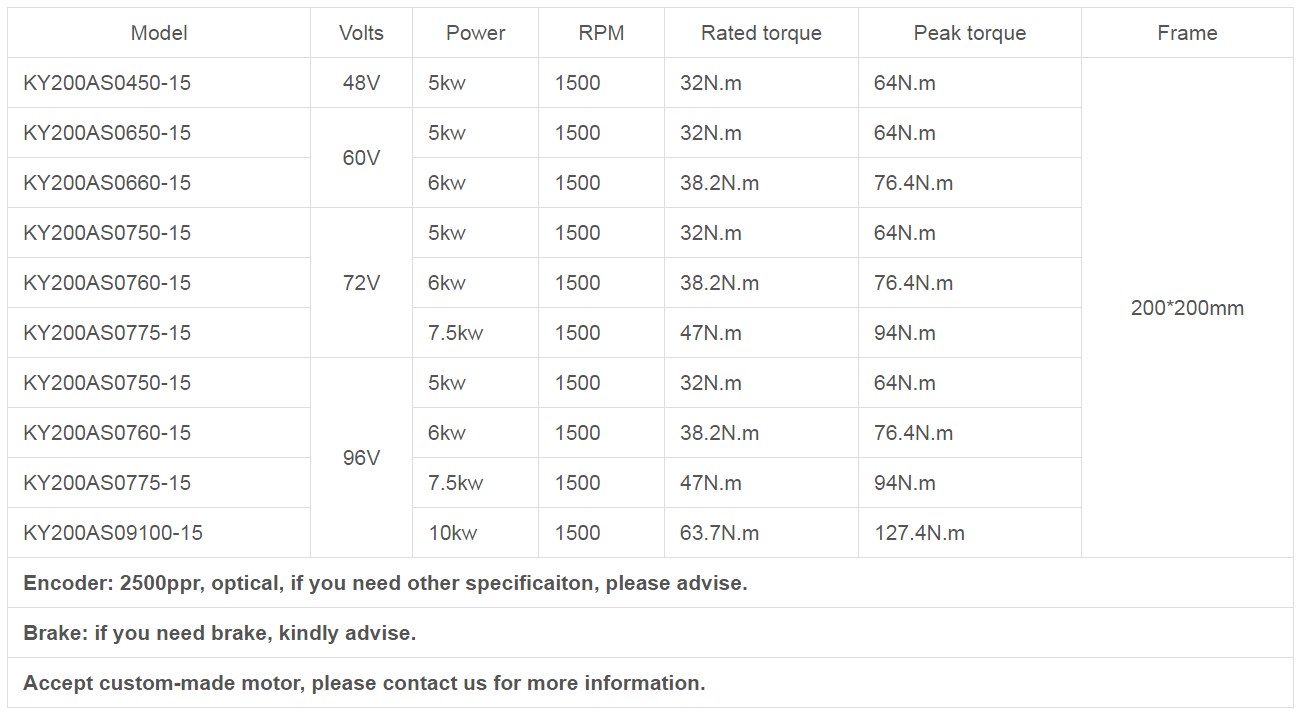Select model KY200AS0650-15 cell
Image resolution: width=1301 pixels, height=715 pixels.
(107, 133)
